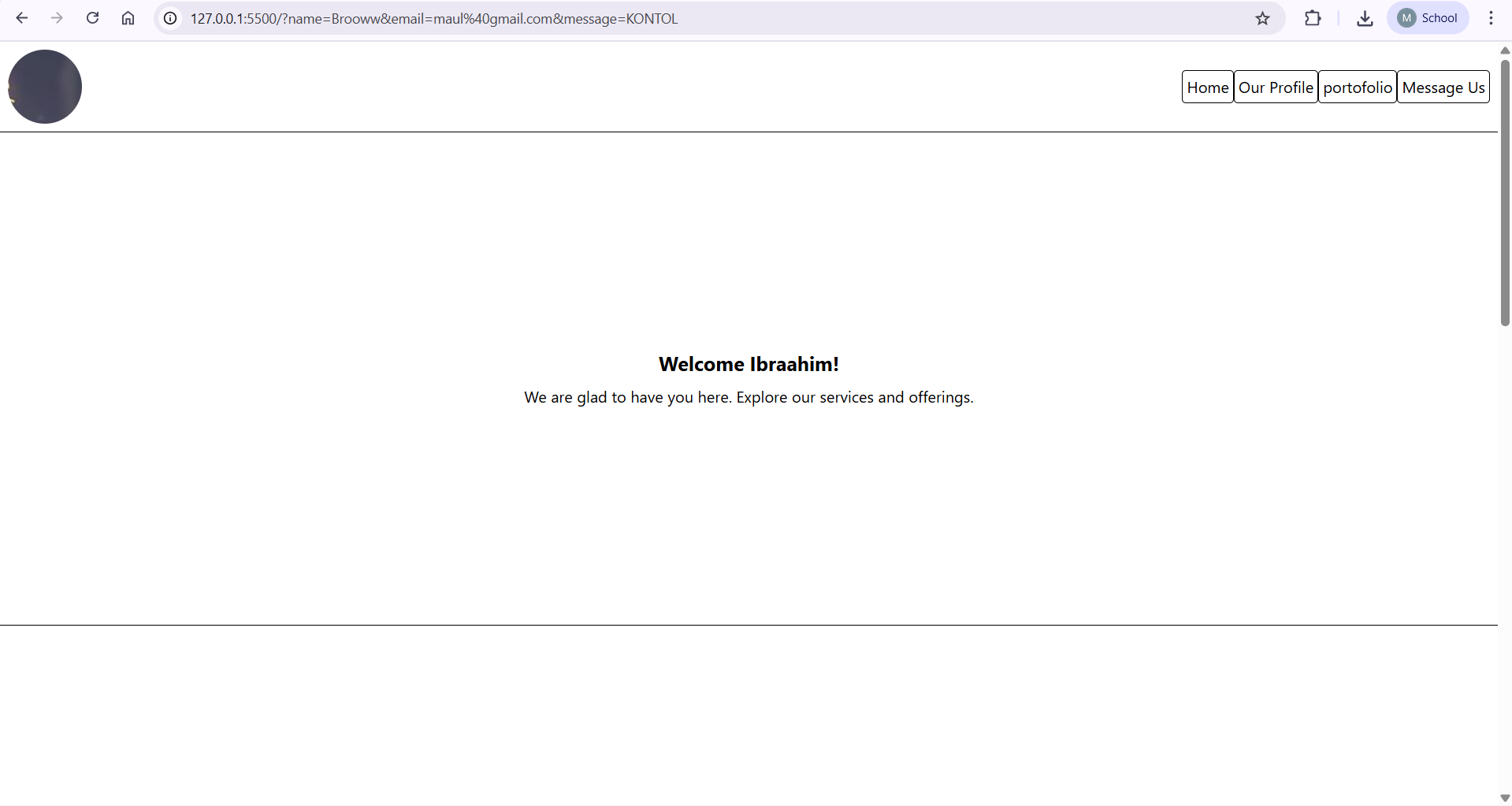Toggle the School profile switcher

(1407, 17)
